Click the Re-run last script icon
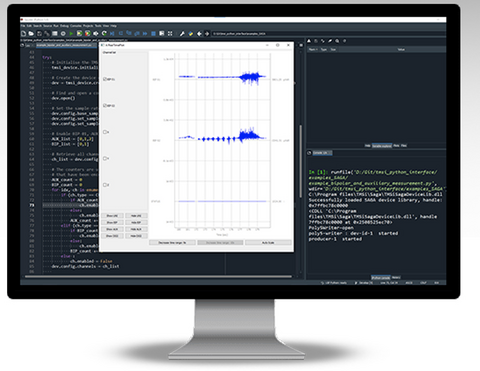Image resolution: width=480 pixels, height=371 pixels. point(104,34)
